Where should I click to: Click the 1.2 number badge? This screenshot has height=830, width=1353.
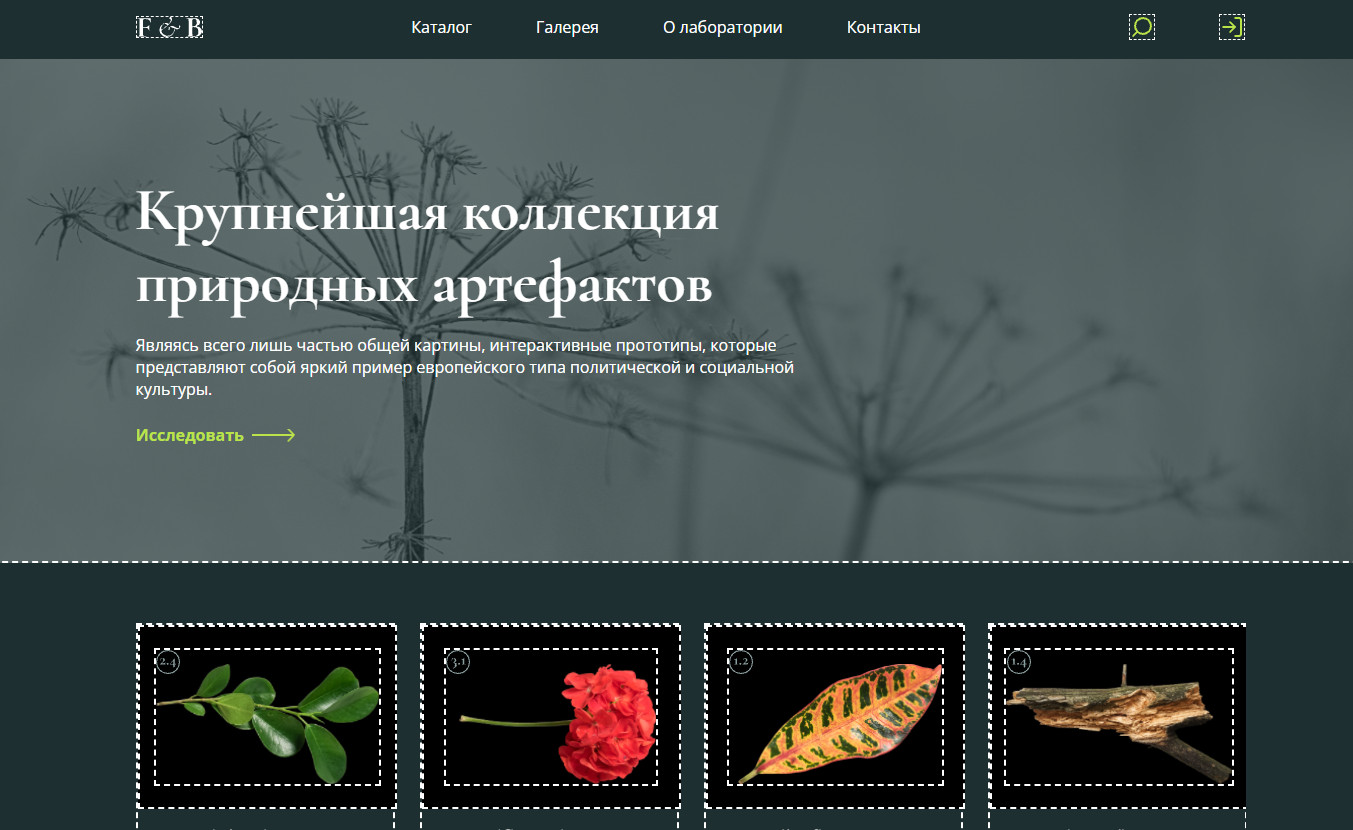(740, 662)
